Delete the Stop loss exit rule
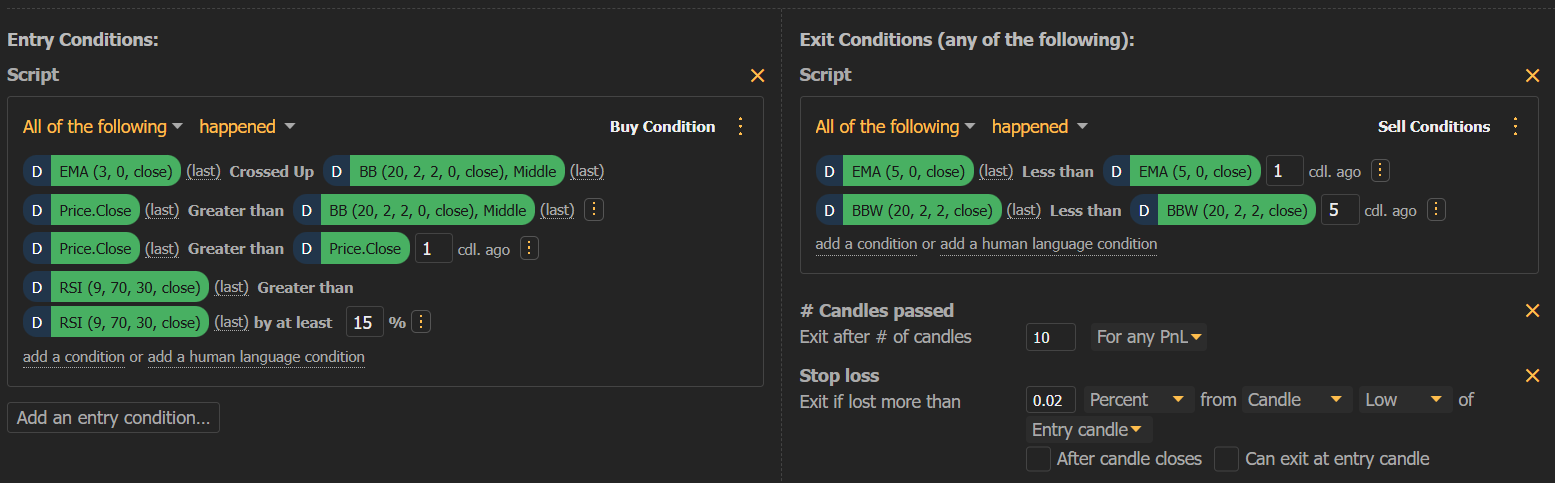This screenshot has width=1555, height=483. coord(1532,375)
